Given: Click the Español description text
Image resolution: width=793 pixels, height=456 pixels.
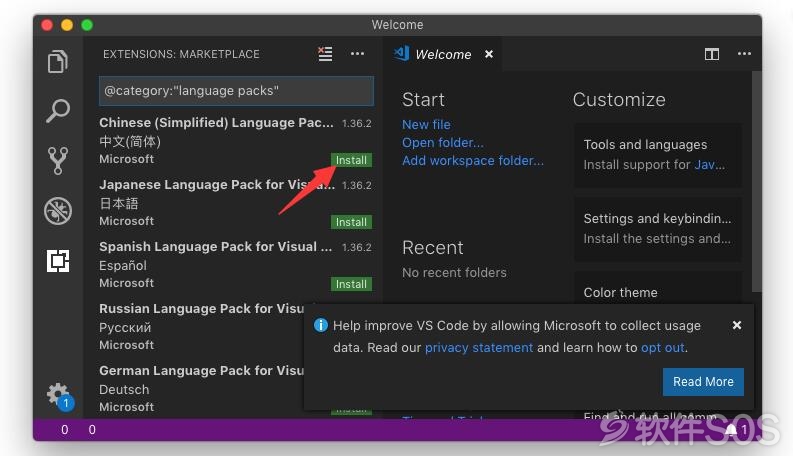Looking at the screenshot, I should pos(123,265).
